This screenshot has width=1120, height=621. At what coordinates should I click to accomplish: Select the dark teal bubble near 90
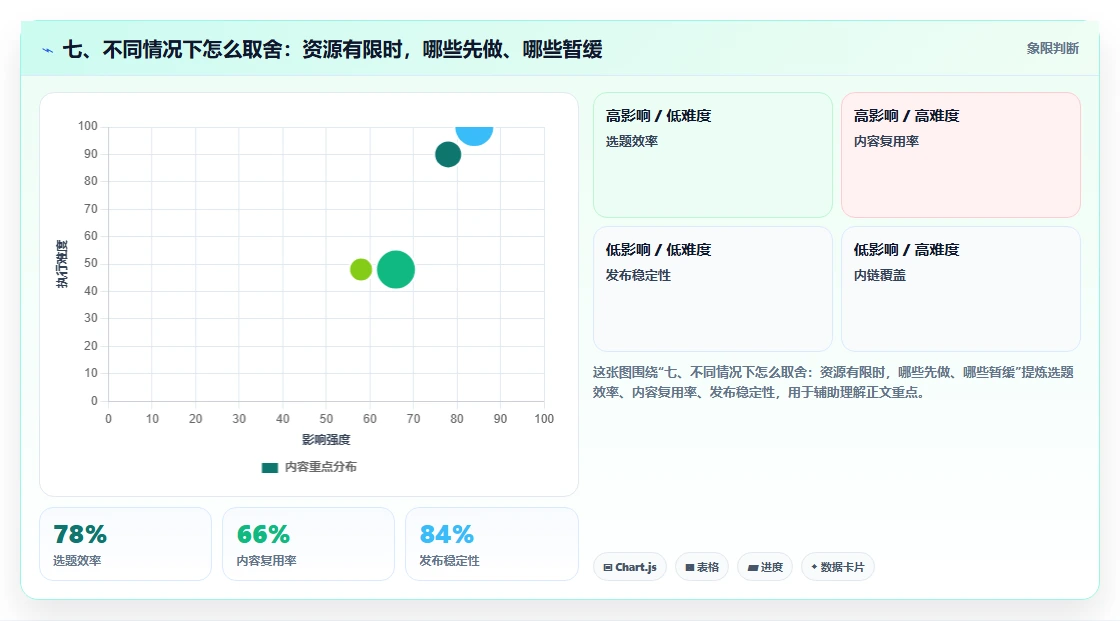448,154
